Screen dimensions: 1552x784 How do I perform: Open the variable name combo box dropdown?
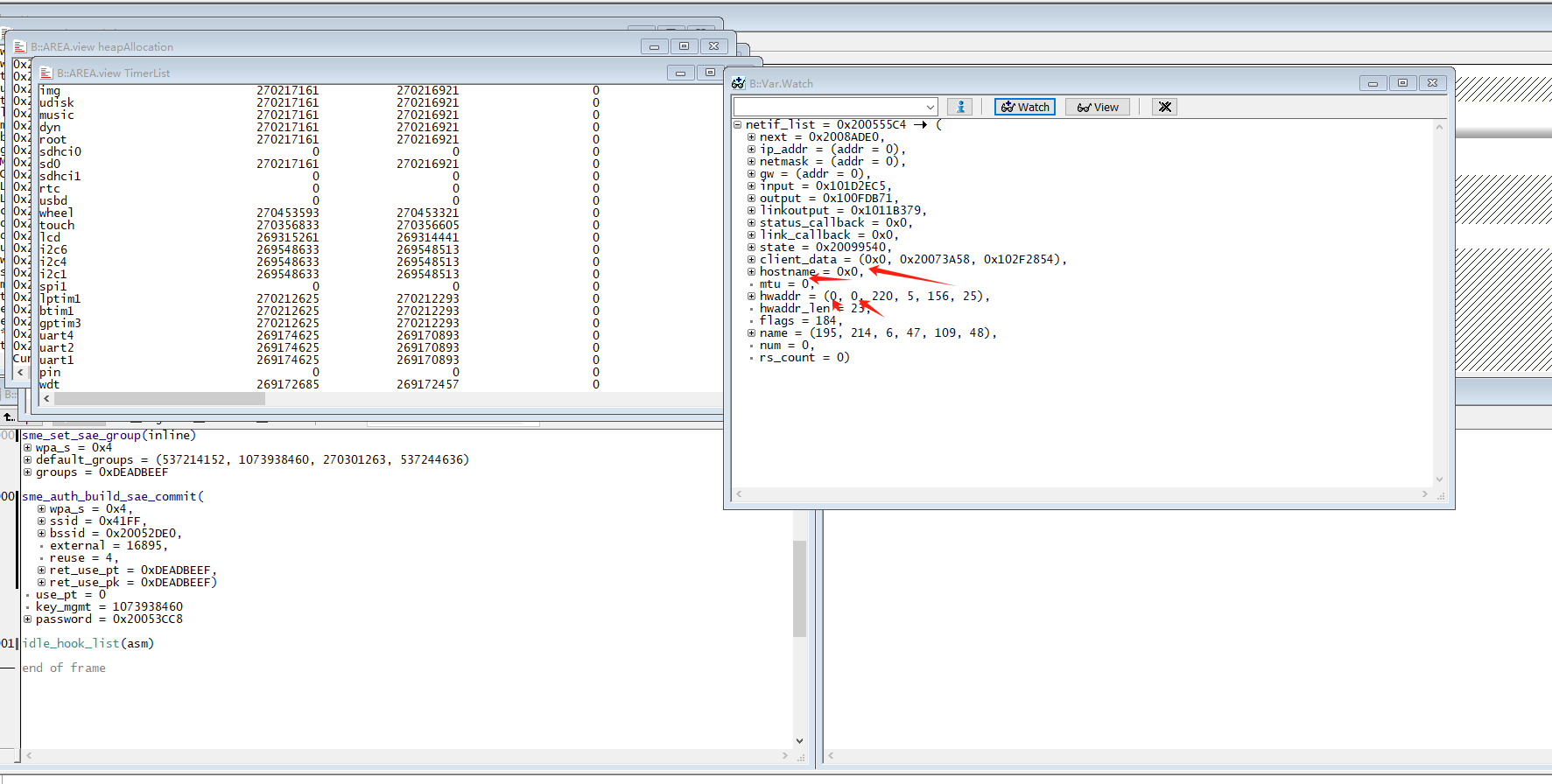click(930, 107)
